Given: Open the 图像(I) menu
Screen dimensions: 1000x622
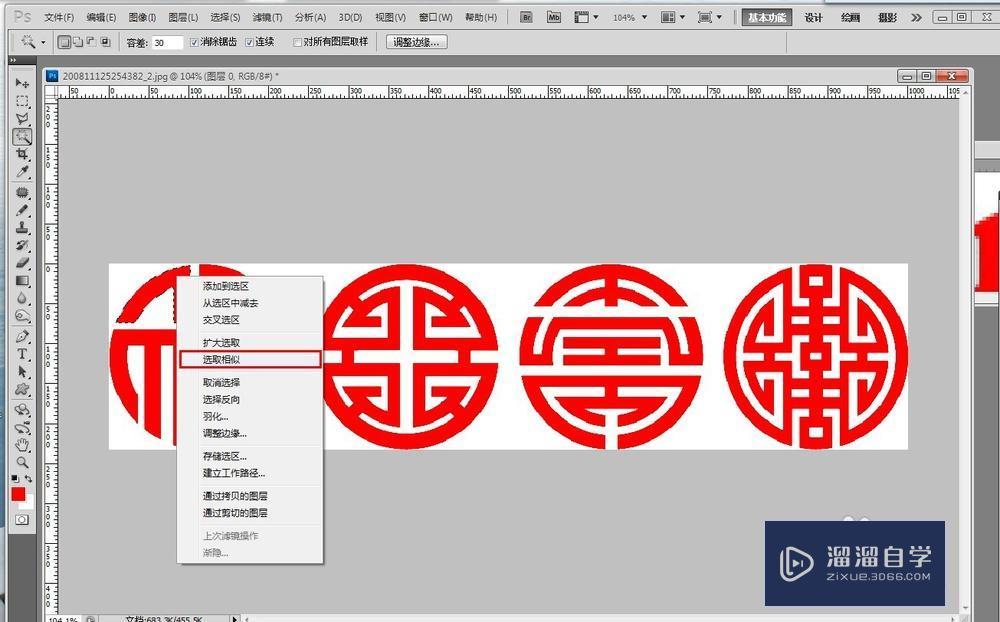Looking at the screenshot, I should tap(142, 17).
